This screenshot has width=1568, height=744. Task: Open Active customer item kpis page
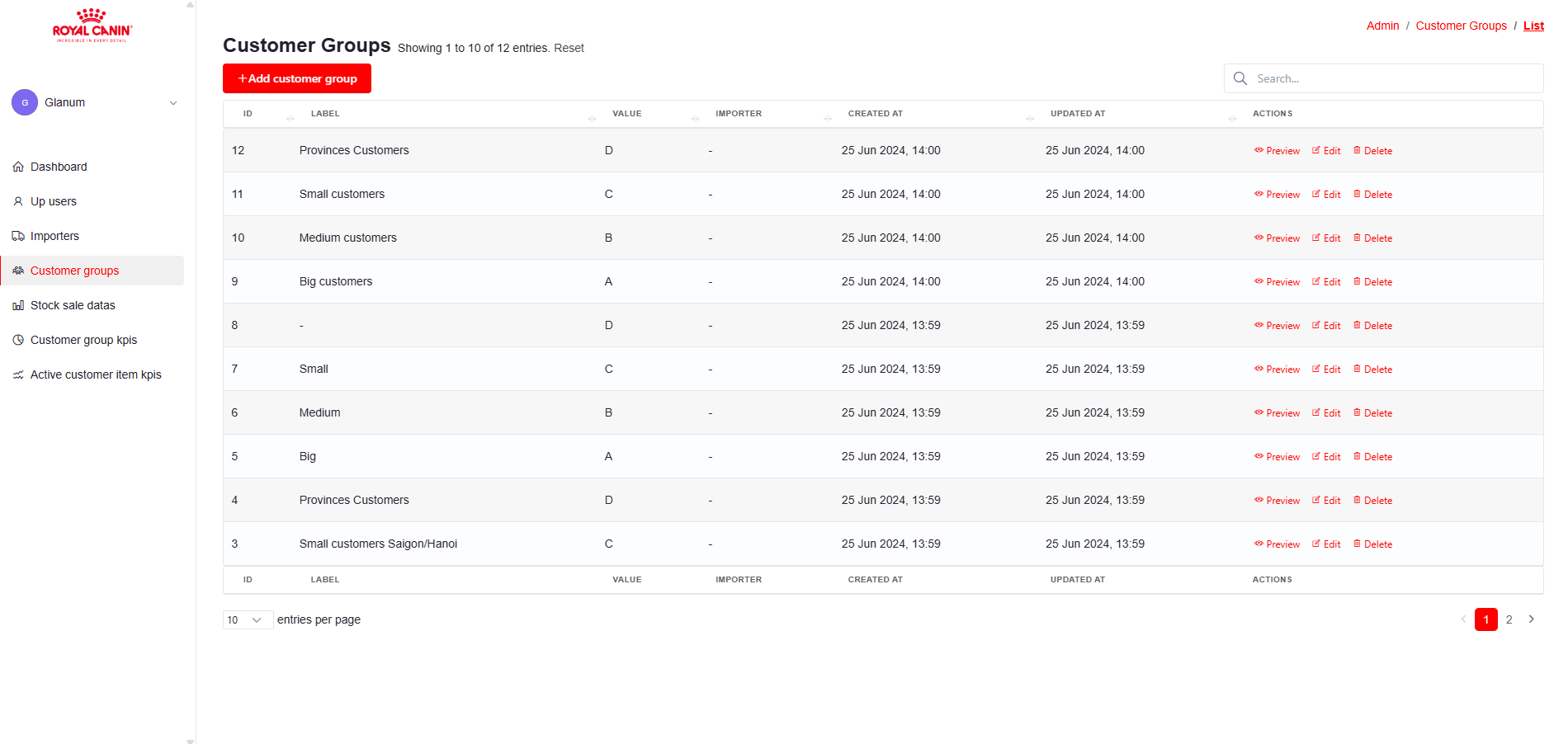point(96,374)
